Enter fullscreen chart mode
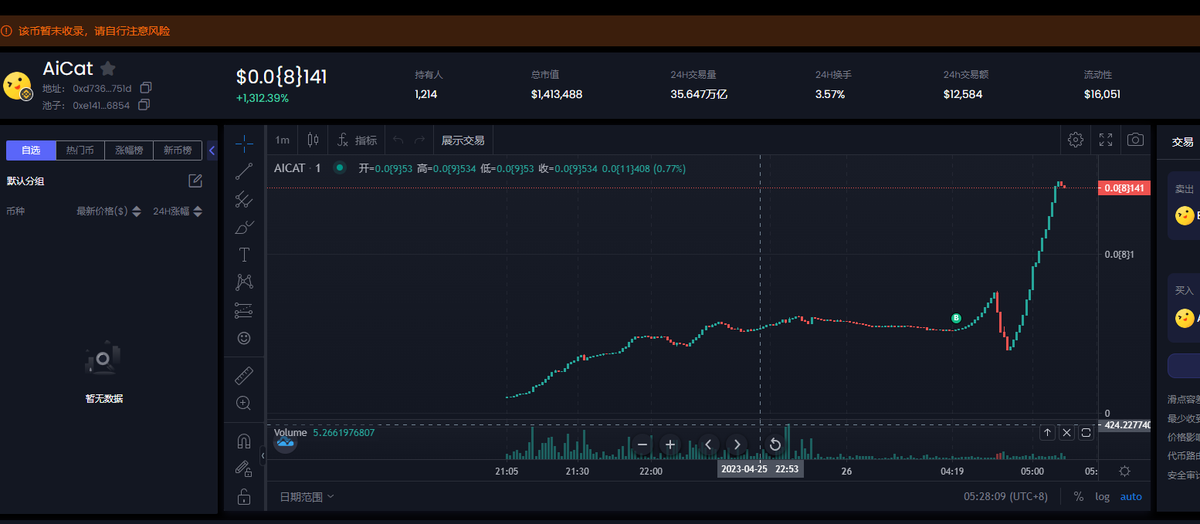Image resolution: width=1200 pixels, height=524 pixels. tap(1106, 140)
